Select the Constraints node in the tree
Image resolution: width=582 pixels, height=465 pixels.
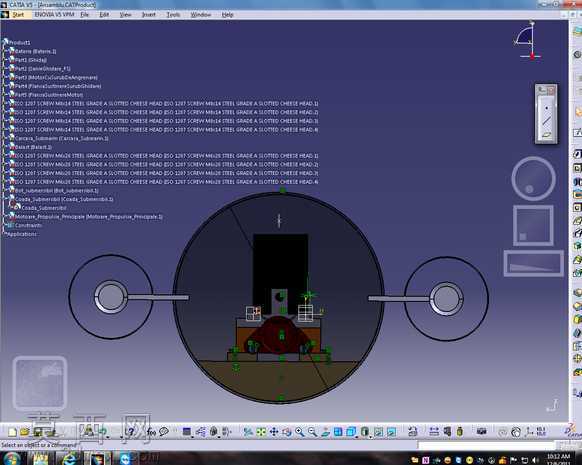[x=28, y=225]
